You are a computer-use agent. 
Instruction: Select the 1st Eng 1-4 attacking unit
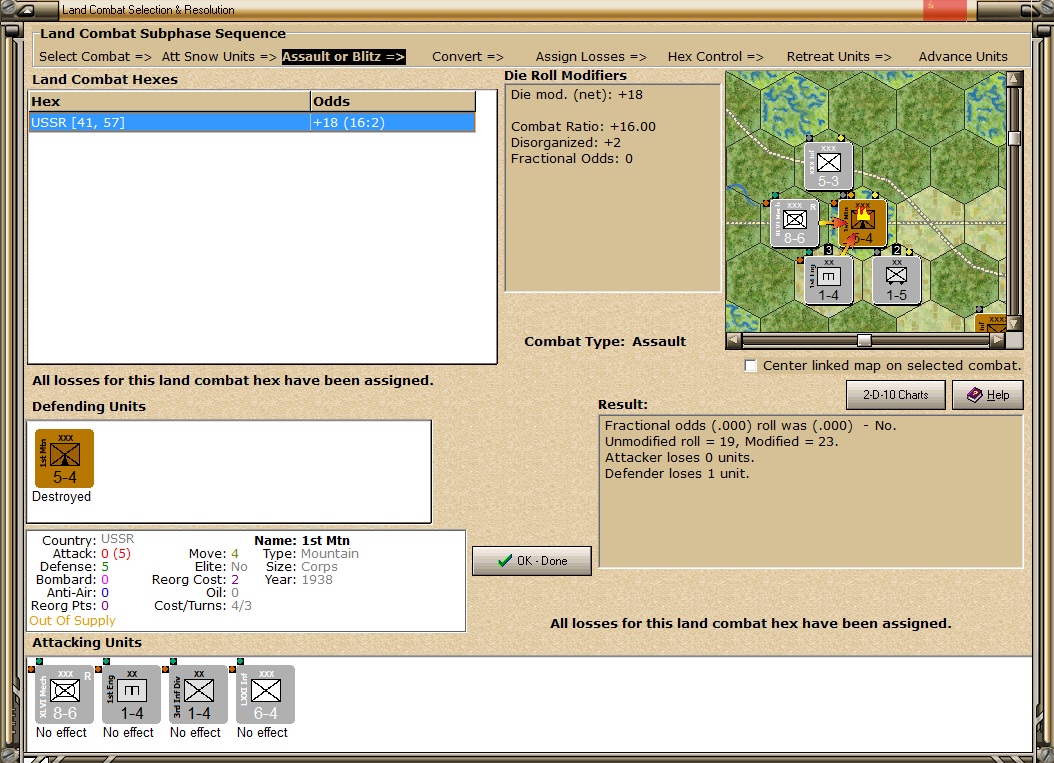(132, 694)
